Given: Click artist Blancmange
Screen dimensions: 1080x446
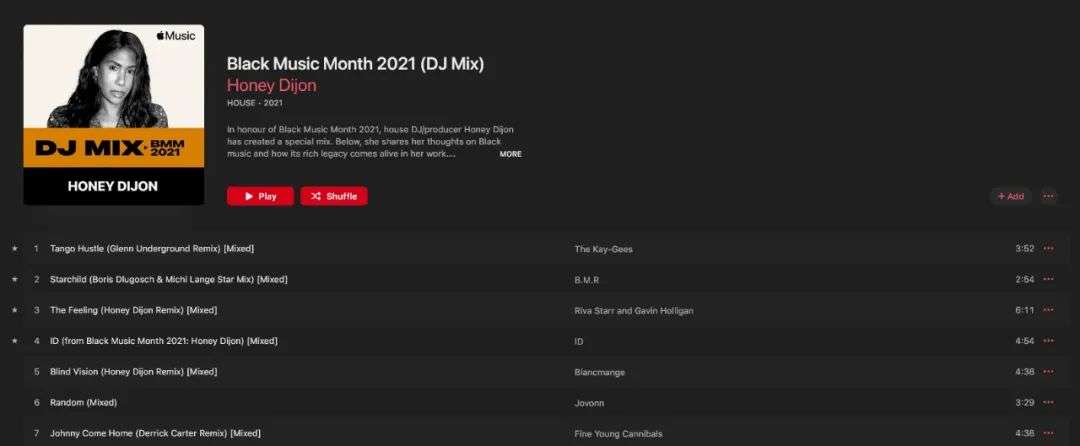Looking at the screenshot, I should (599, 372).
